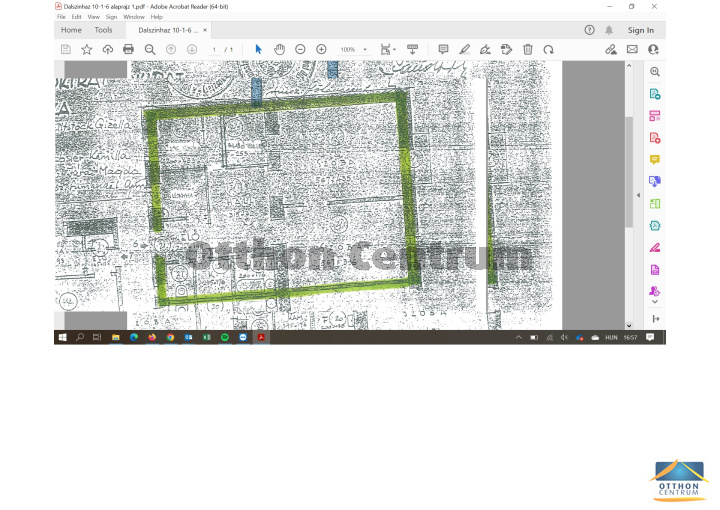Open the Help menu

157,17
